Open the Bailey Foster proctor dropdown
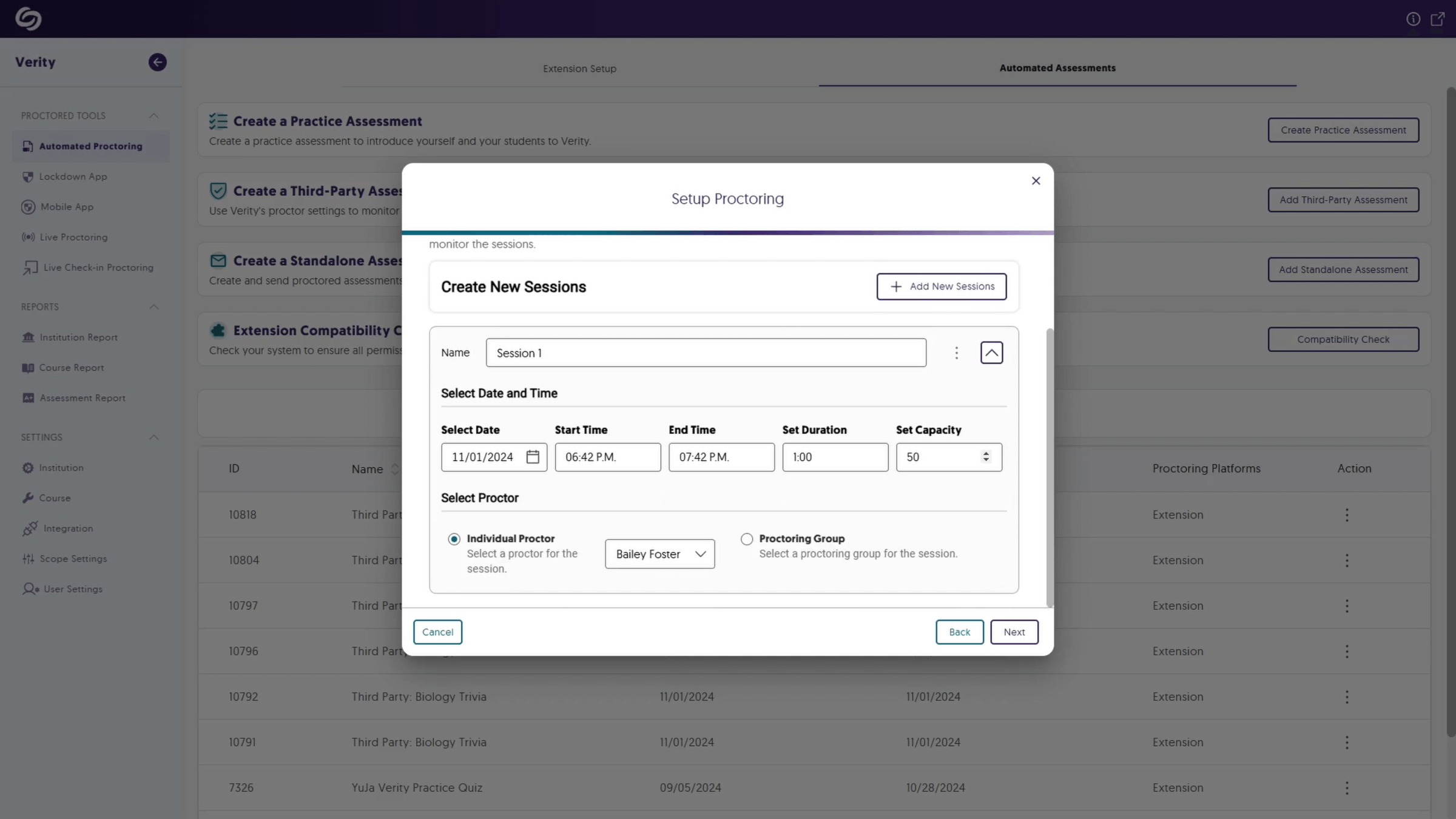The image size is (1456, 819). click(659, 554)
